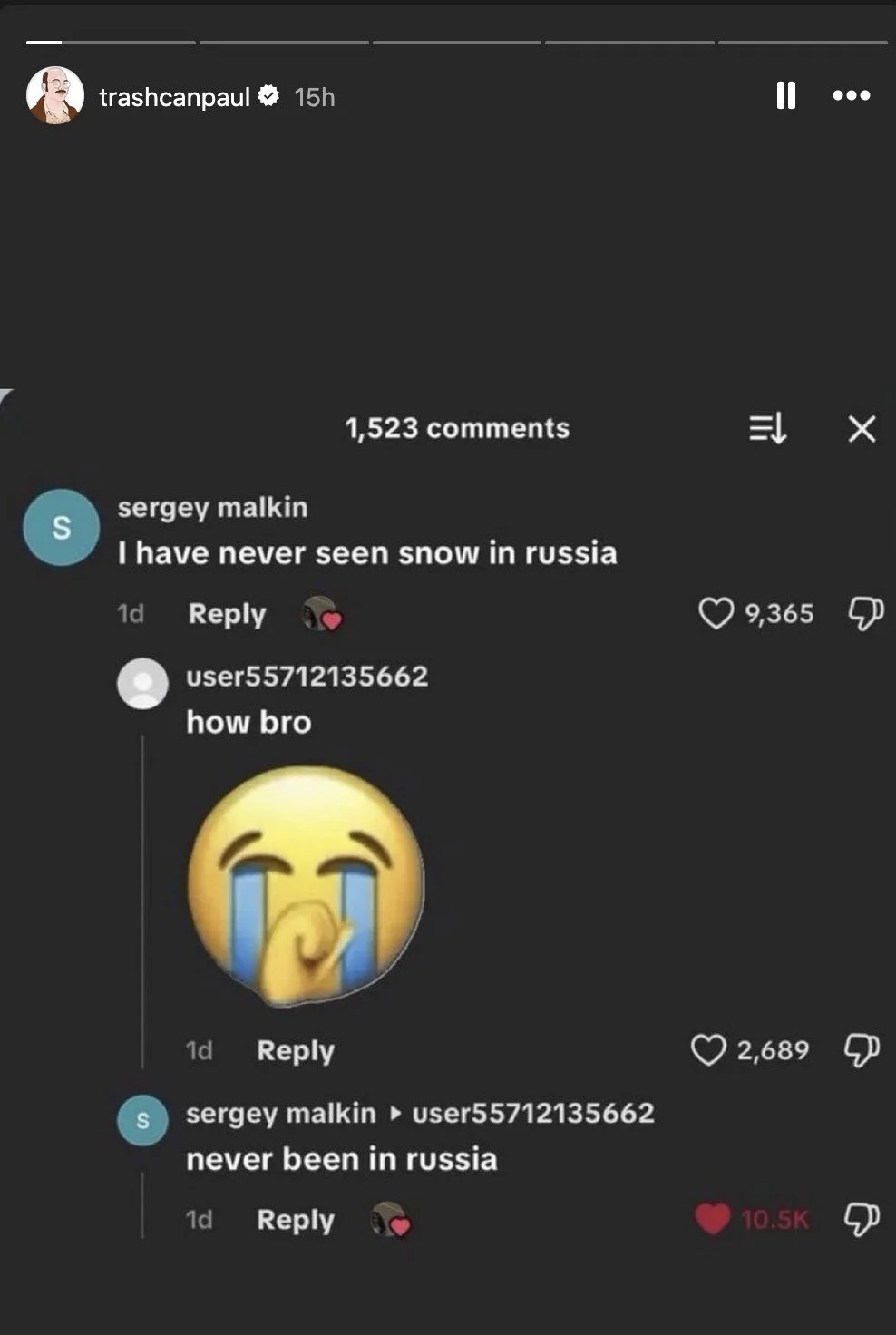Like the 'how bro' comment heart
The height and width of the screenshot is (1335, 896).
tap(708, 1049)
